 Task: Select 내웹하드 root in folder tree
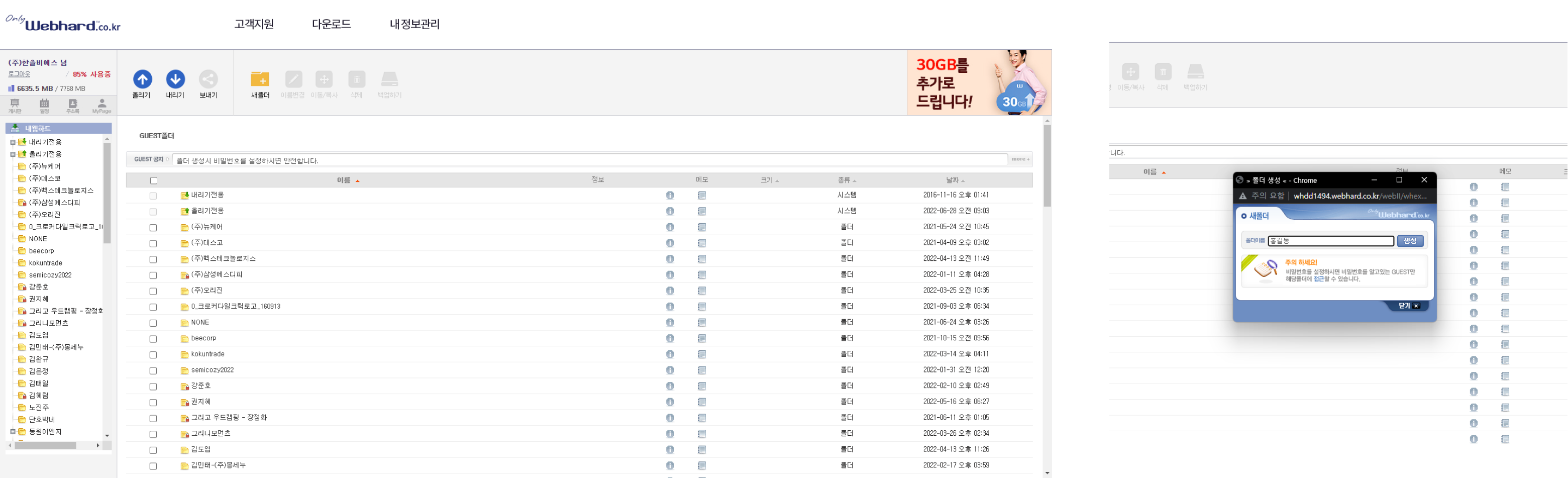tap(38, 129)
